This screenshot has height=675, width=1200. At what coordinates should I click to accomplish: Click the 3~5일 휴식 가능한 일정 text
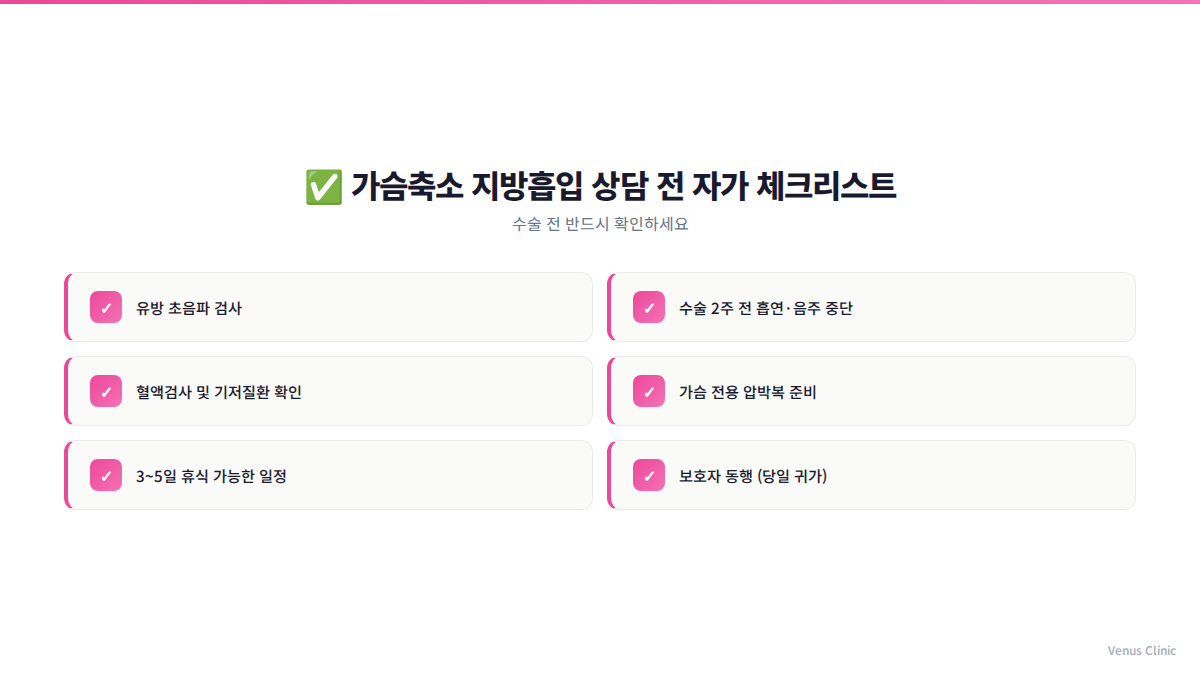point(211,476)
